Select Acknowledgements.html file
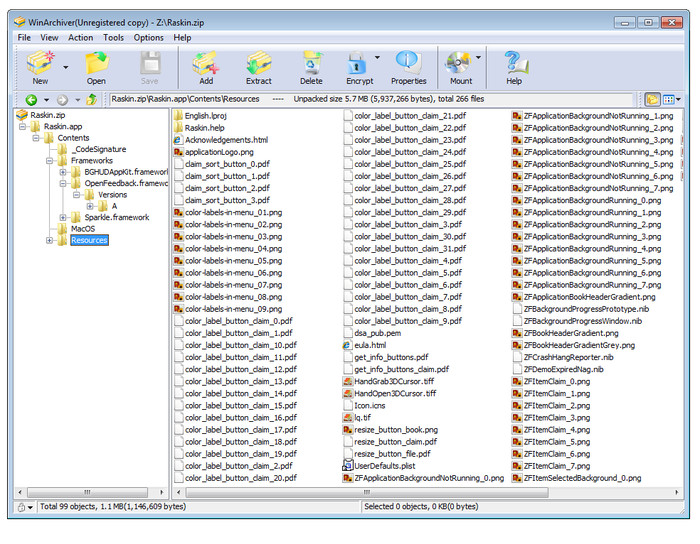Viewport: 700px width, 544px height. point(226,140)
